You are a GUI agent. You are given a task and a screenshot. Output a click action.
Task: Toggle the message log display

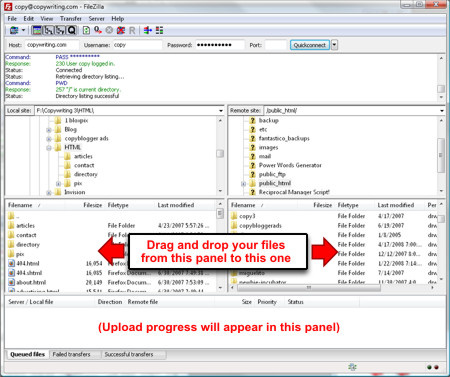click(x=37, y=31)
